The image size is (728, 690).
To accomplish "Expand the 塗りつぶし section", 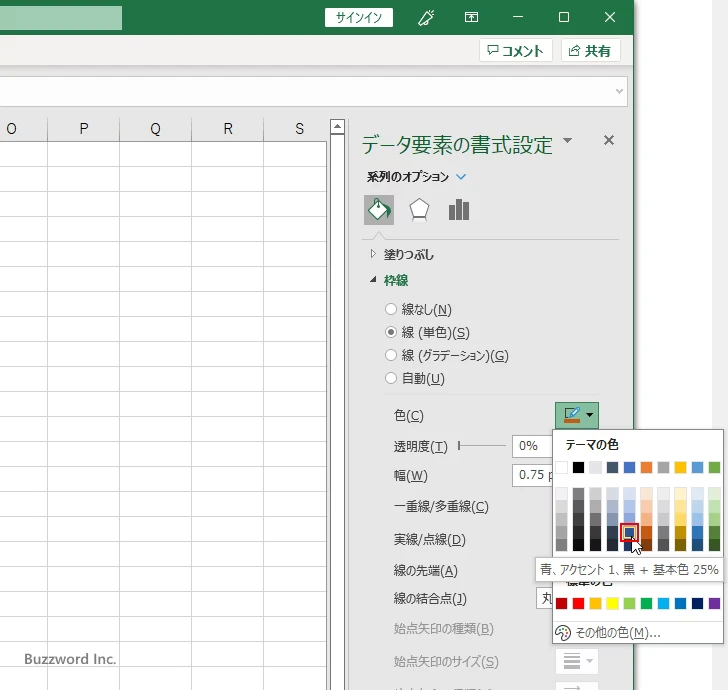I will click(x=373, y=254).
